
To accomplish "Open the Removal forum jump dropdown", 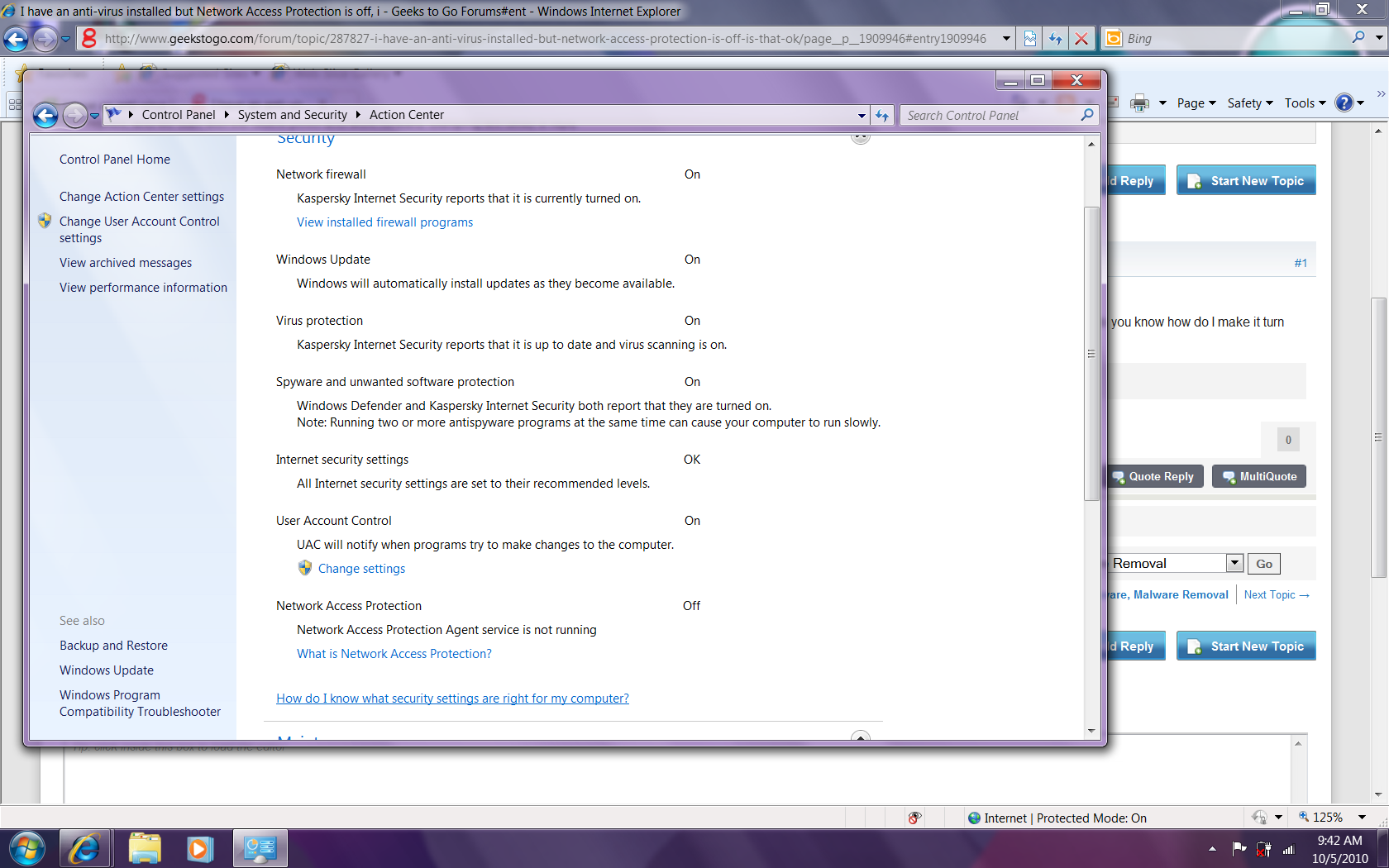I will tap(1234, 563).
